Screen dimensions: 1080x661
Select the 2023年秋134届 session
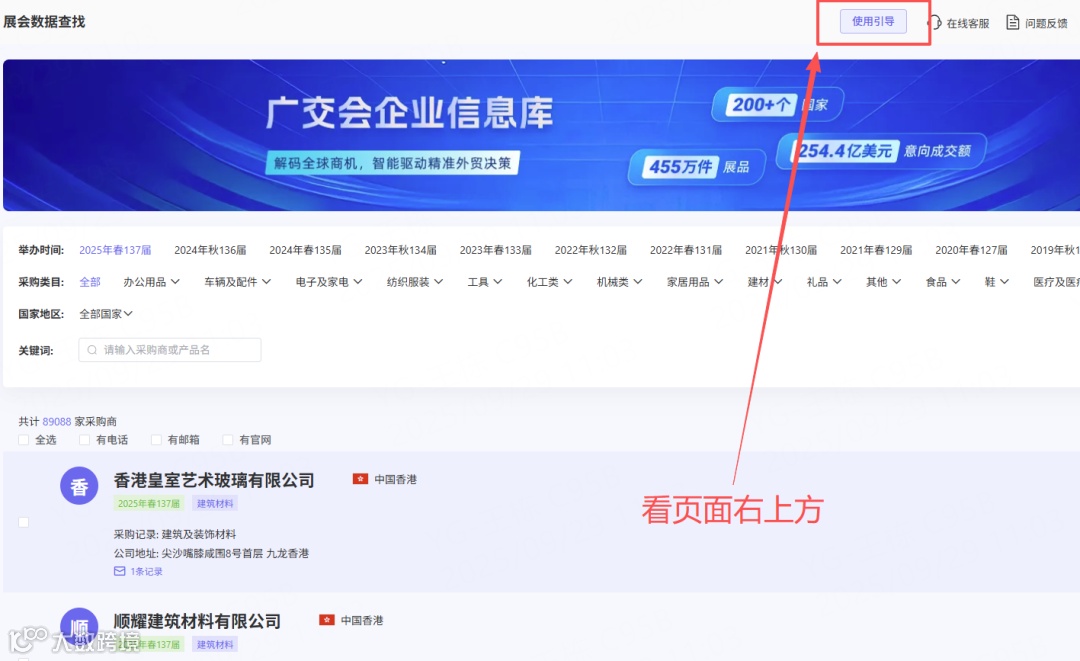point(400,250)
